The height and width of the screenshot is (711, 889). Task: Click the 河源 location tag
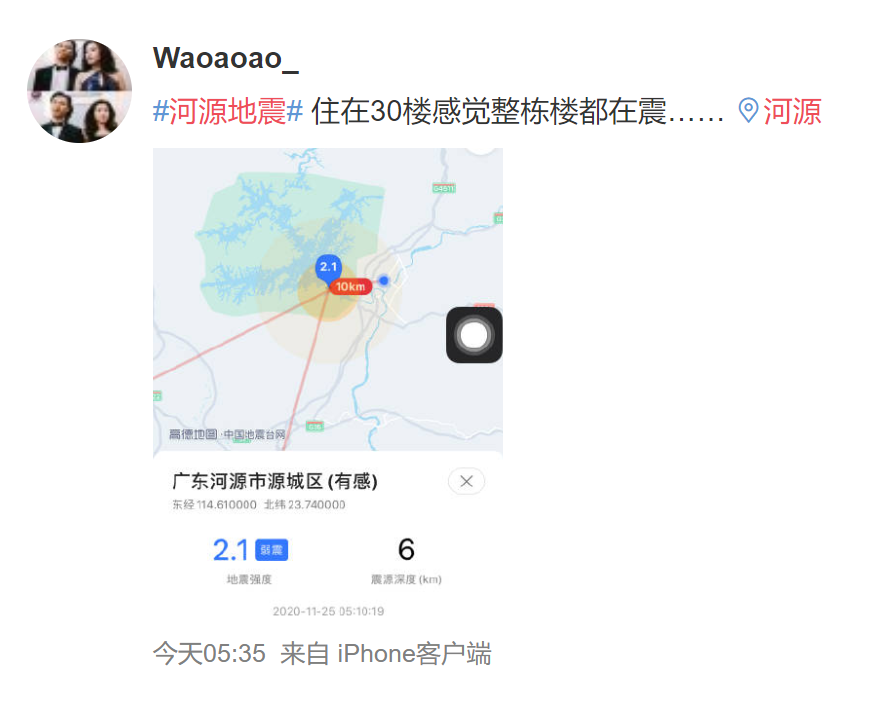(791, 111)
